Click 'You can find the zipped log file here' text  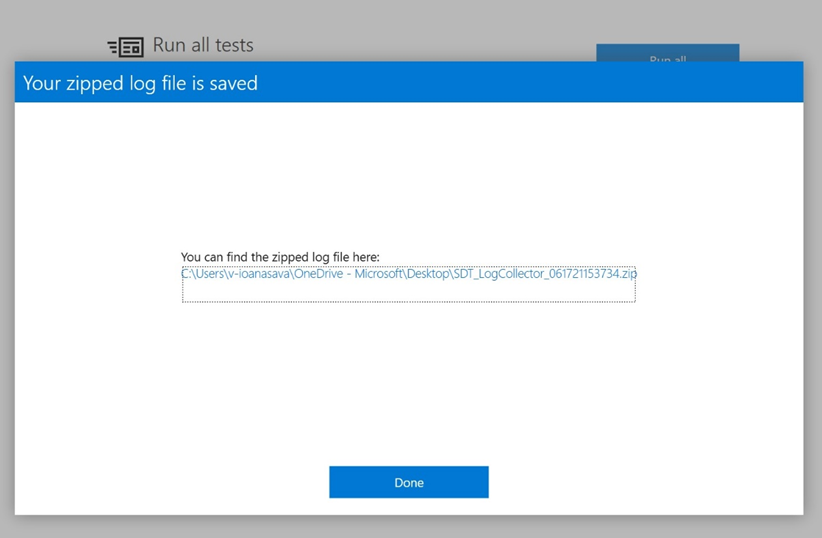pyautogui.click(x=280, y=257)
